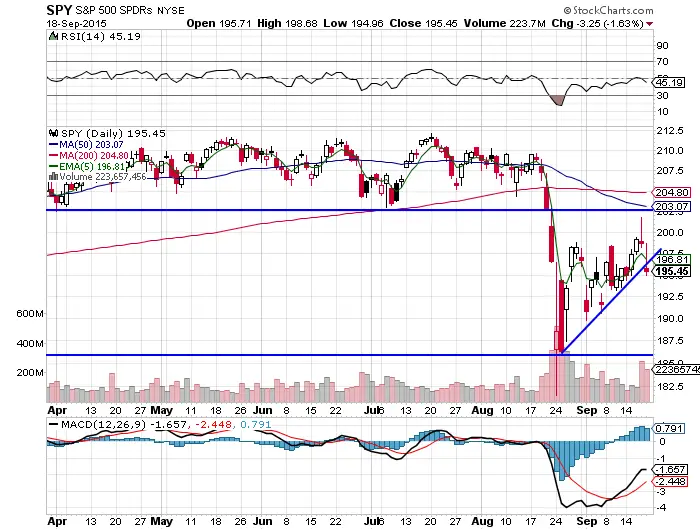This screenshot has width=700, height=530.
Task: Click the SPY (Daily) 195.45 legend entry
Action: click(x=113, y=133)
